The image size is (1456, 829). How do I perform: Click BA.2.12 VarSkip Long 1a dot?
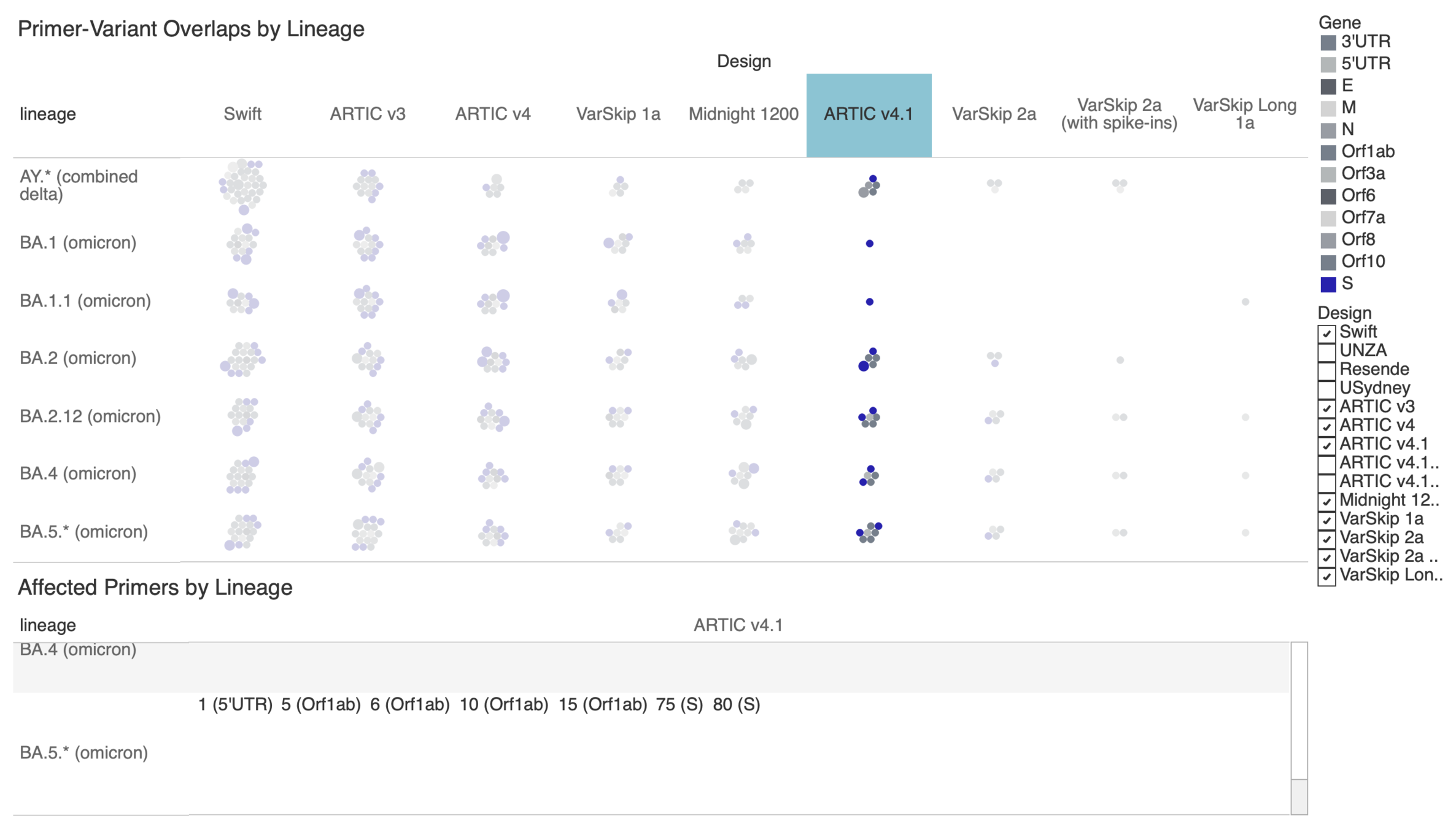(1245, 418)
